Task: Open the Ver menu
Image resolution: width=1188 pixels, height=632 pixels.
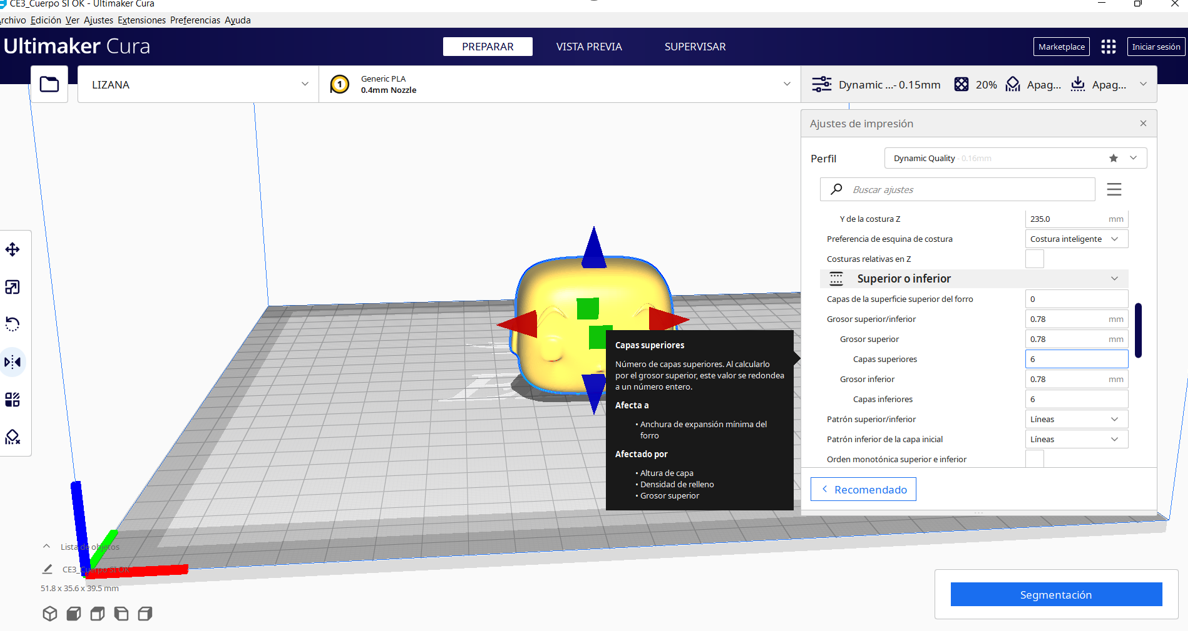Action: click(x=72, y=20)
